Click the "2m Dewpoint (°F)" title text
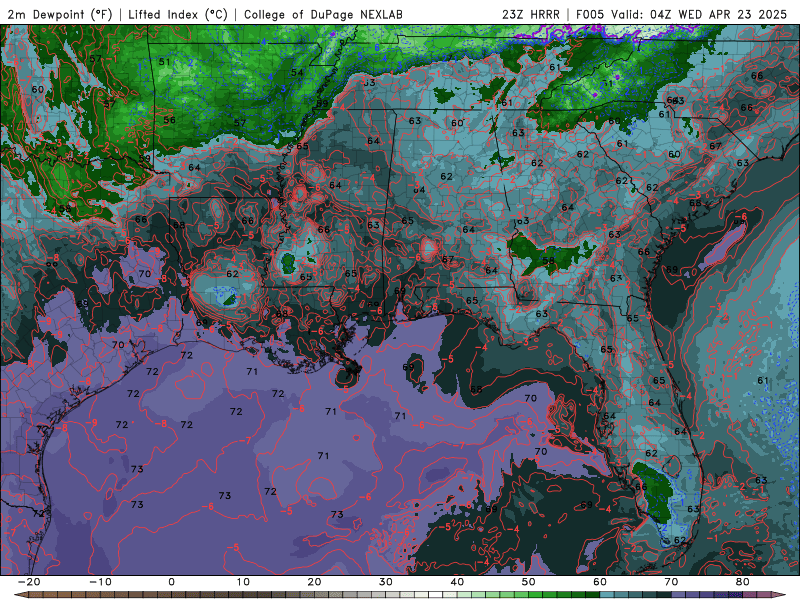 [60, 15]
